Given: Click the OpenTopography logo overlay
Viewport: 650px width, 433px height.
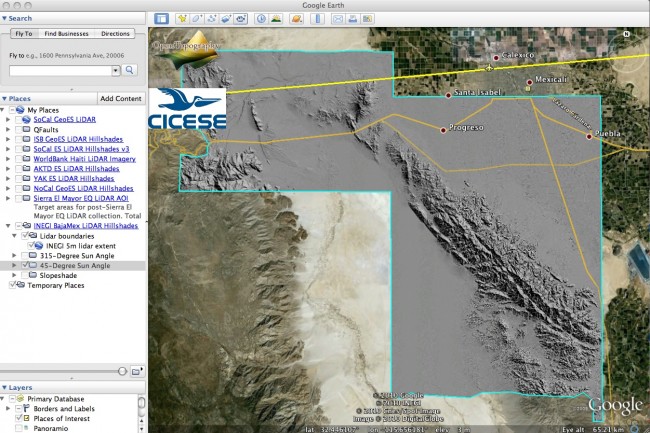Looking at the screenshot, I should click(186, 50).
